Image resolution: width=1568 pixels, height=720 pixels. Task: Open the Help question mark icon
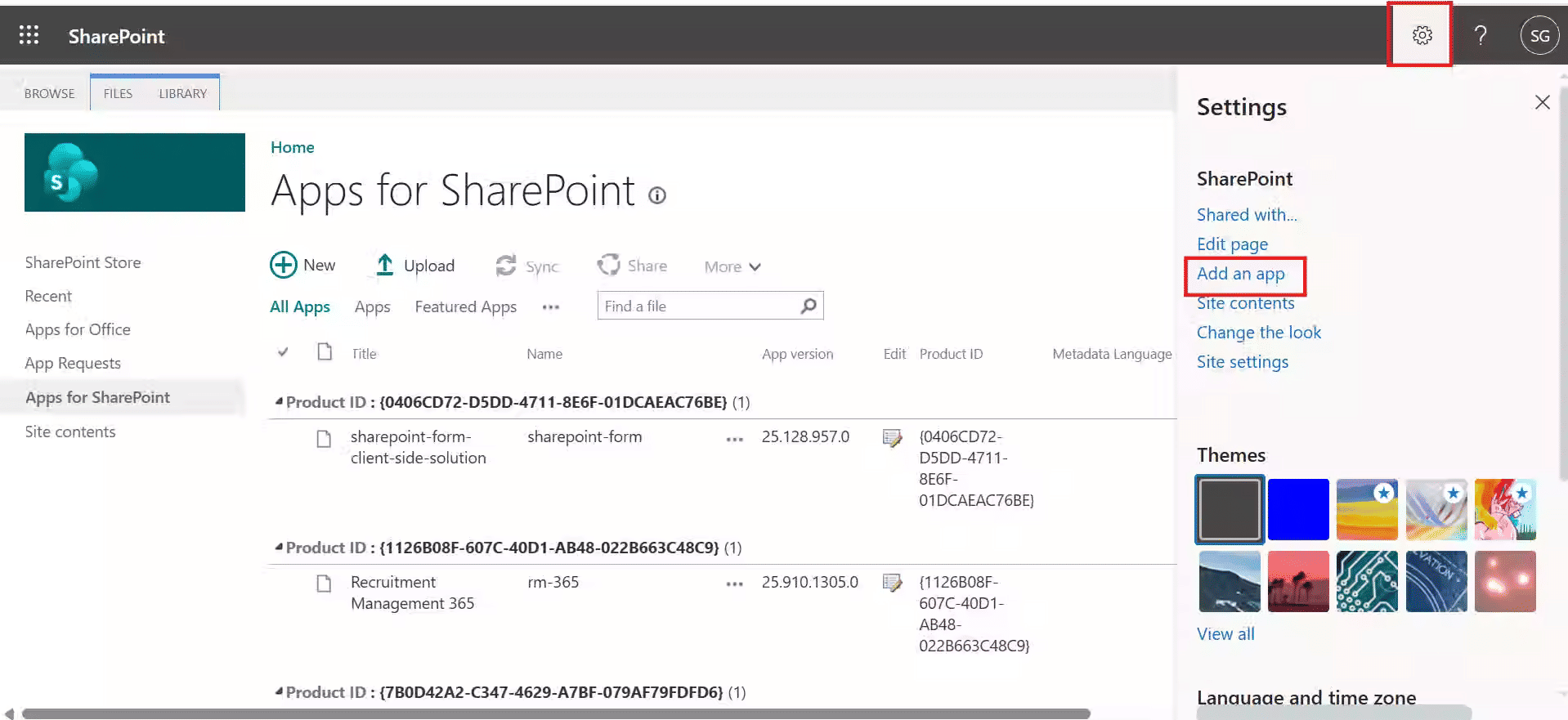click(x=1480, y=35)
